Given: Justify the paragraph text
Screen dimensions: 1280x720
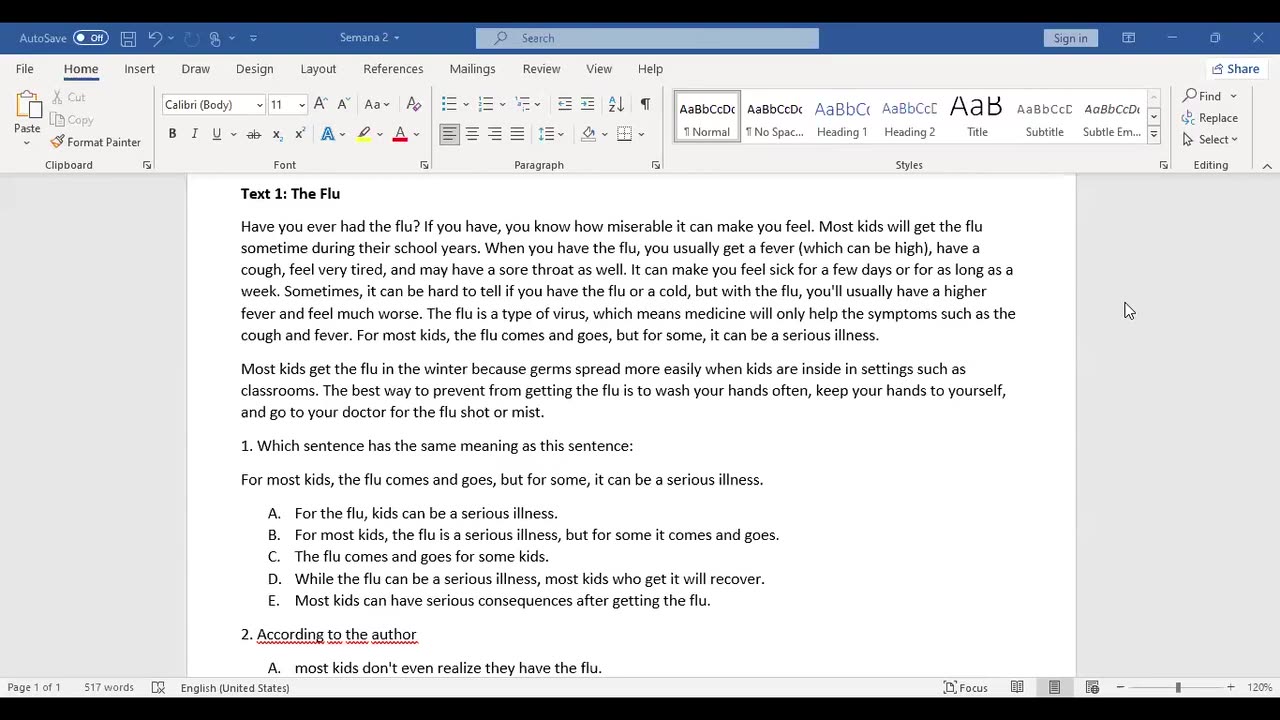Looking at the screenshot, I should pyautogui.click(x=517, y=134).
